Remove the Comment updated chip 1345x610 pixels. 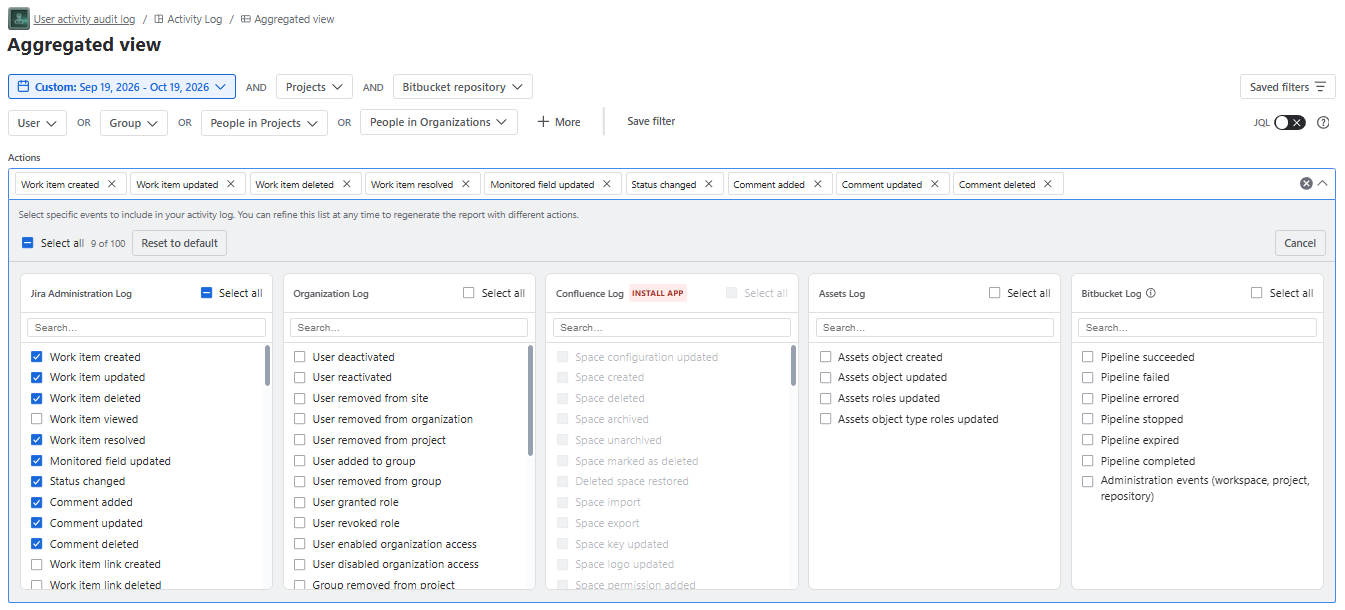[934, 184]
